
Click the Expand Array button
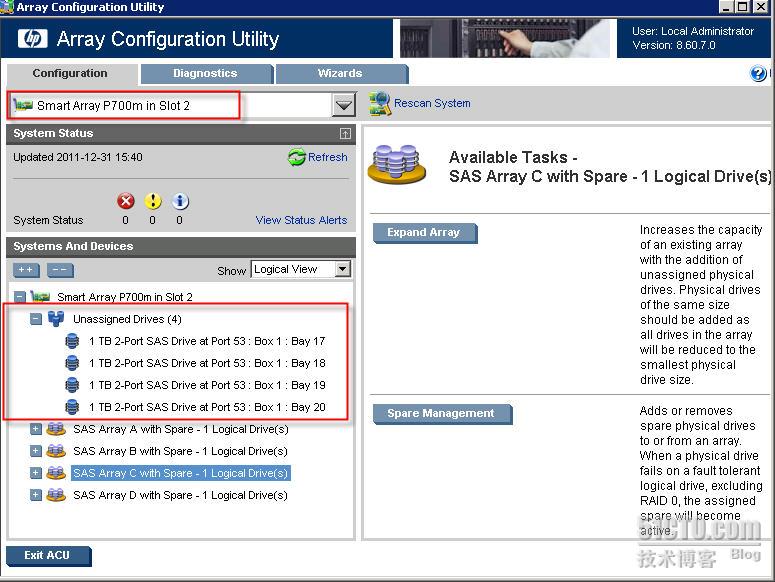425,233
